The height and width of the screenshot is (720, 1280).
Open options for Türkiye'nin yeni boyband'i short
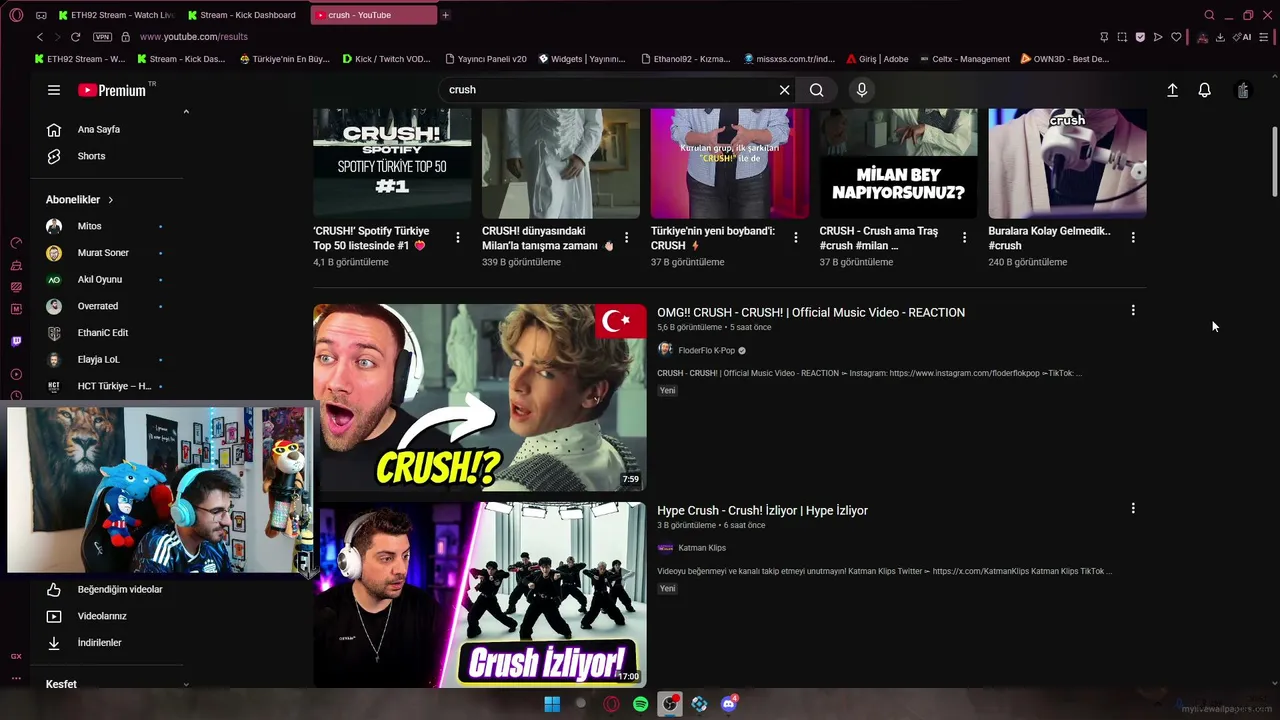coord(796,238)
